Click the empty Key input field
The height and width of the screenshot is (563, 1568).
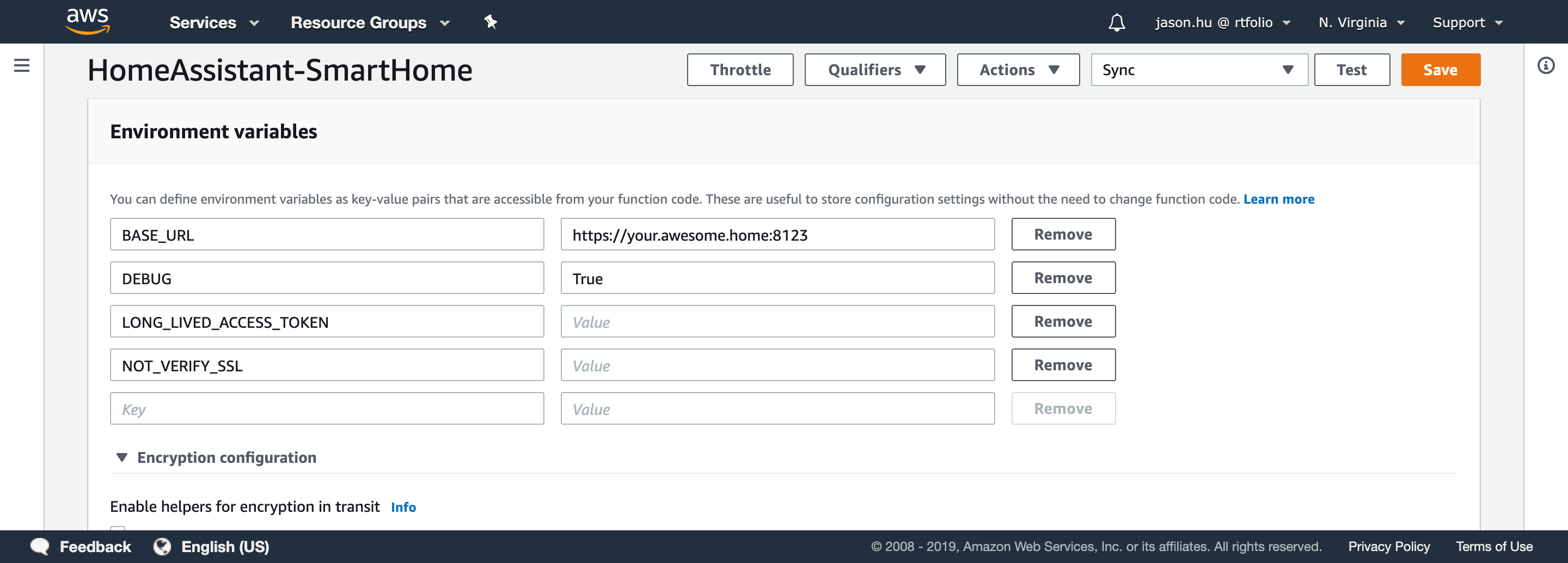[326, 408]
